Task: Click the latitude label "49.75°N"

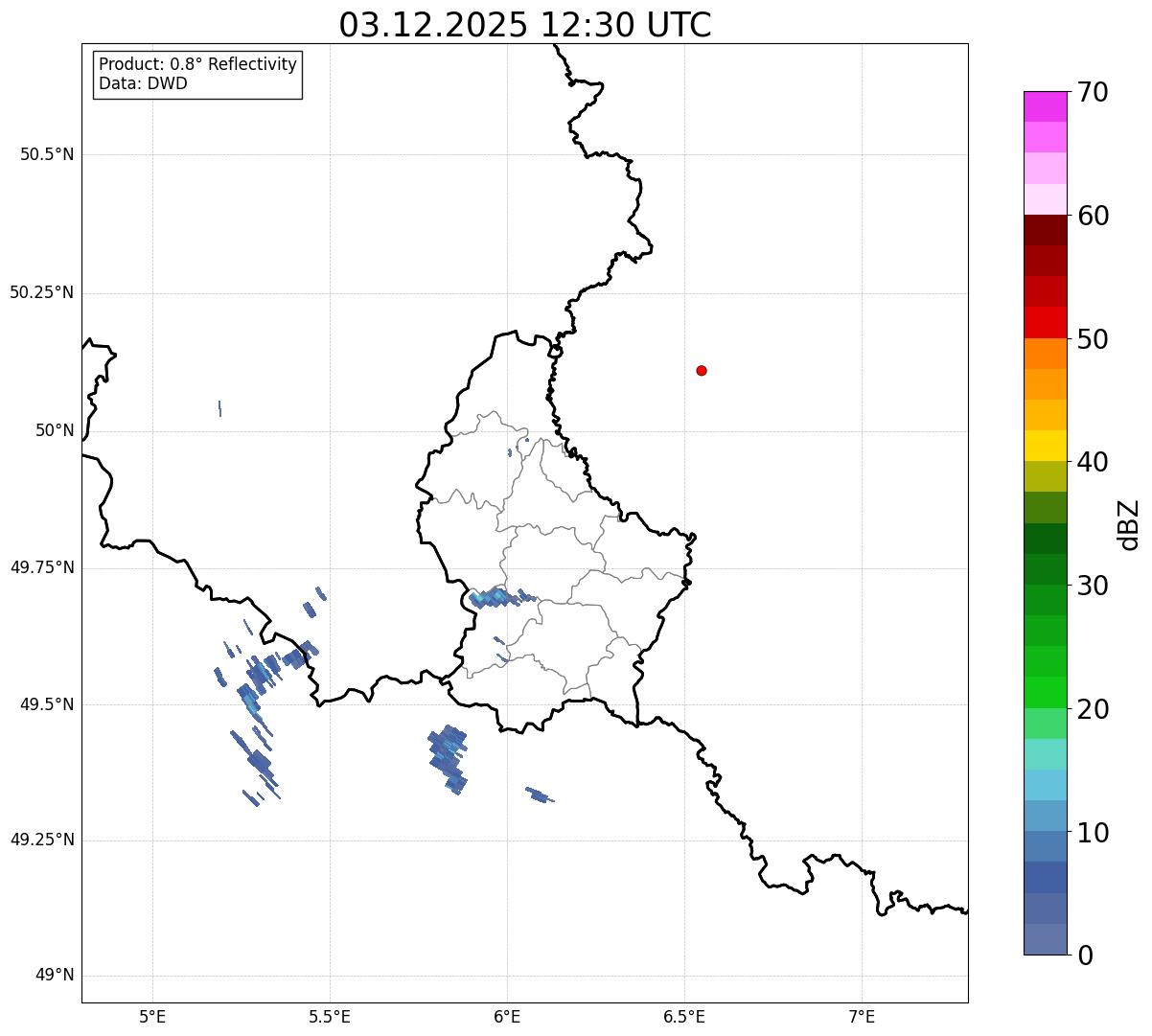Action: 42,567
